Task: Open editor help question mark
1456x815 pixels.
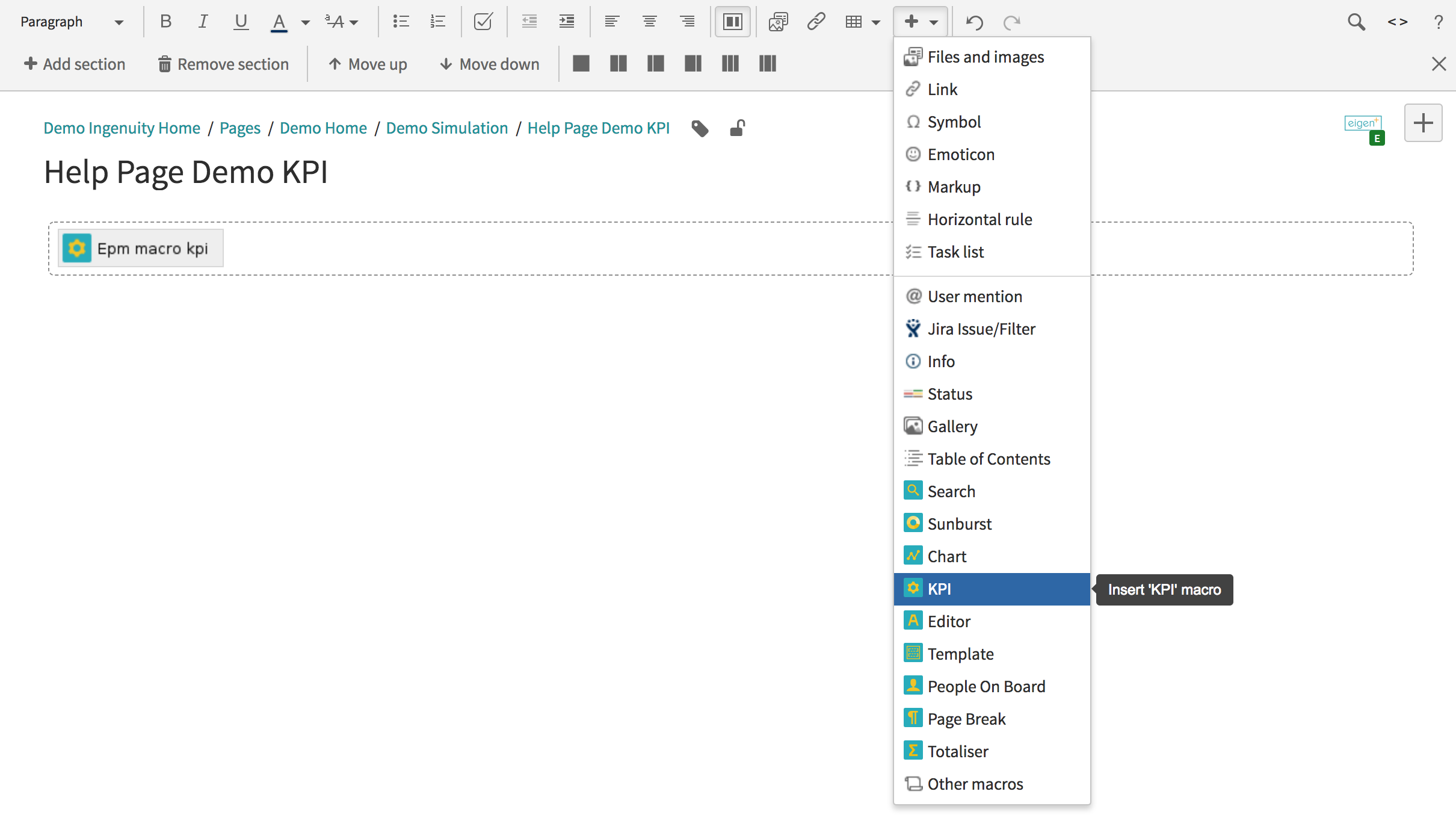Action: tap(1439, 22)
